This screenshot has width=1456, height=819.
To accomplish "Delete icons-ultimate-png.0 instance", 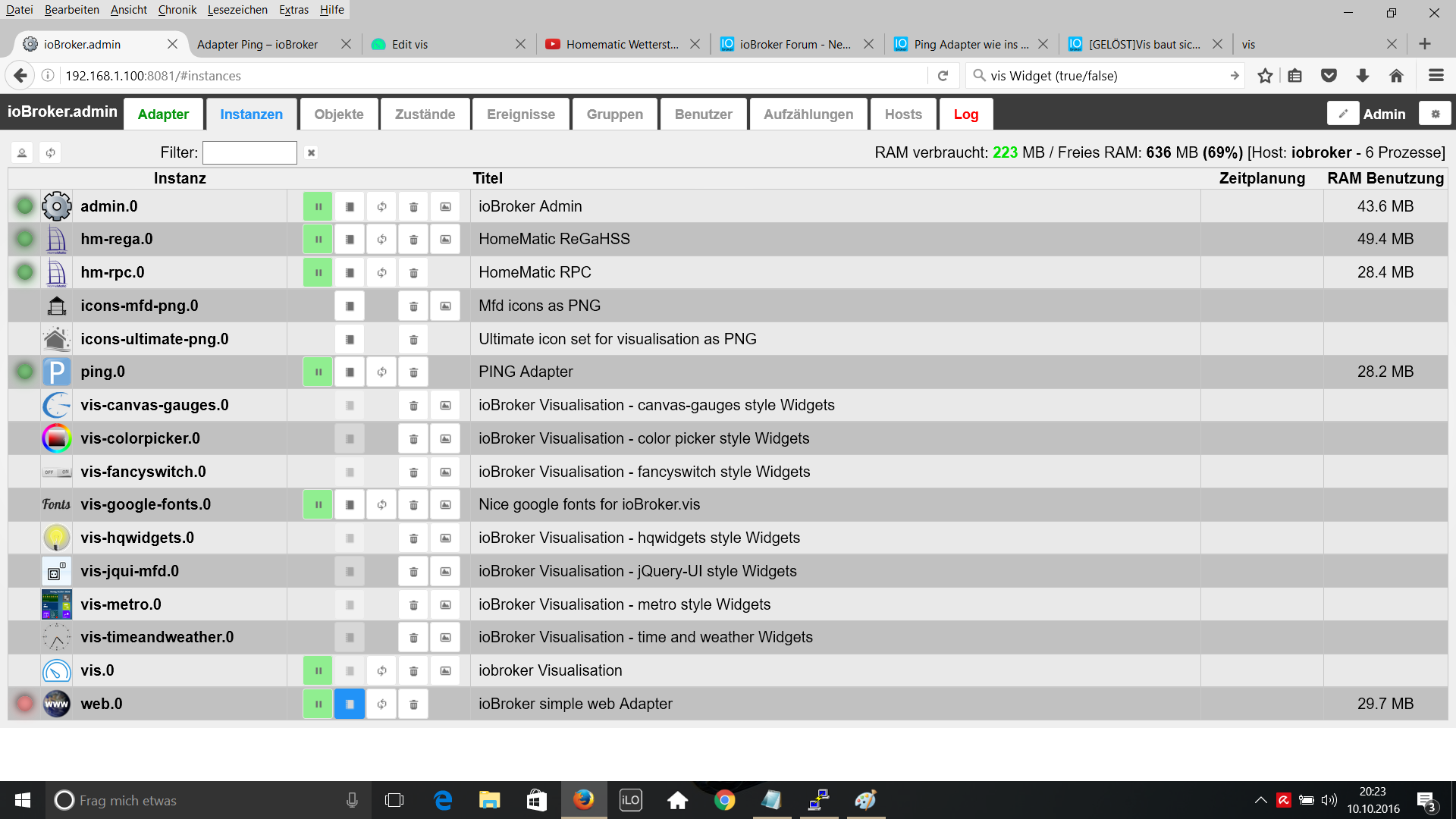I will 413,339.
